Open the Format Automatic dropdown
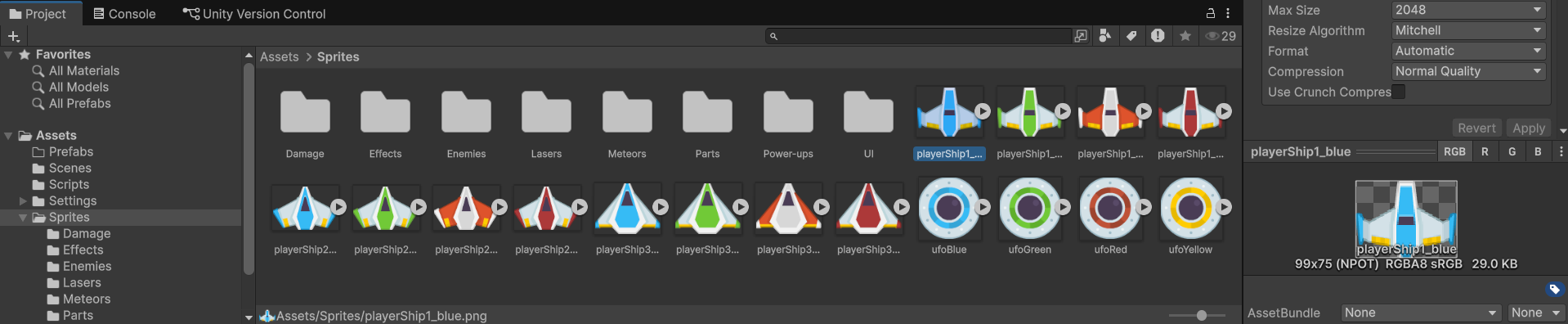This screenshot has height=324, width=1568. (1469, 51)
